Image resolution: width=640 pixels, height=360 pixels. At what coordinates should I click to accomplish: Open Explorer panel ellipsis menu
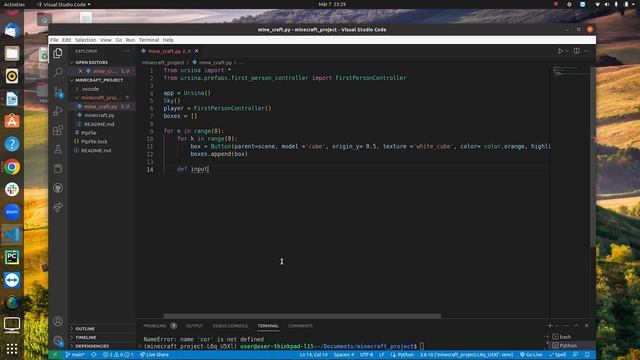coord(127,51)
